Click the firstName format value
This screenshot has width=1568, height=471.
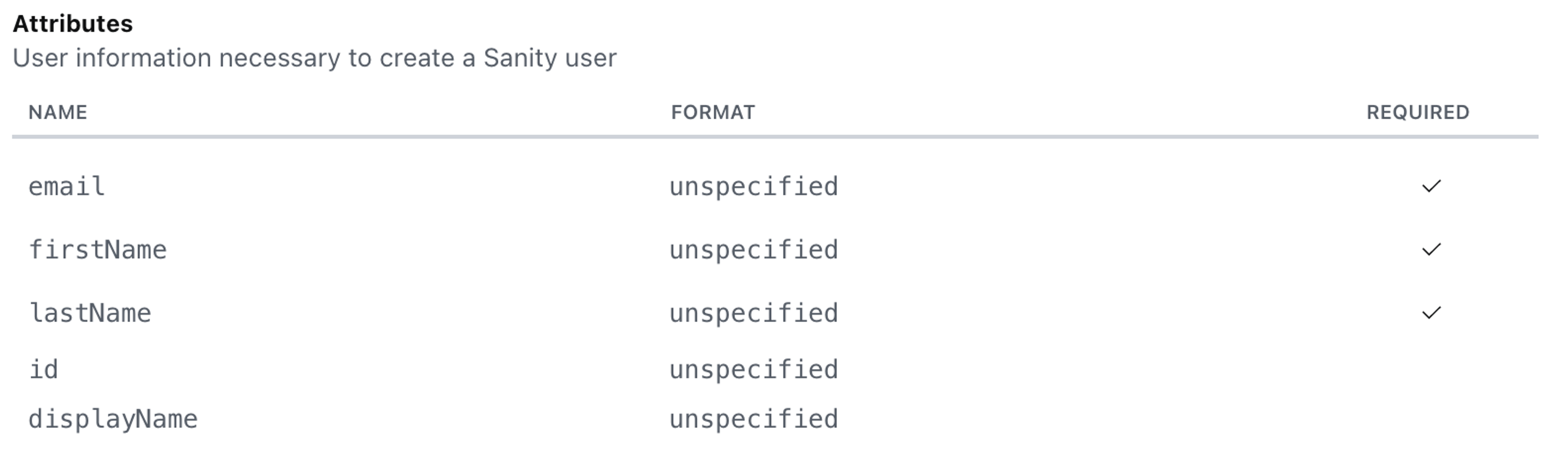coord(753,250)
